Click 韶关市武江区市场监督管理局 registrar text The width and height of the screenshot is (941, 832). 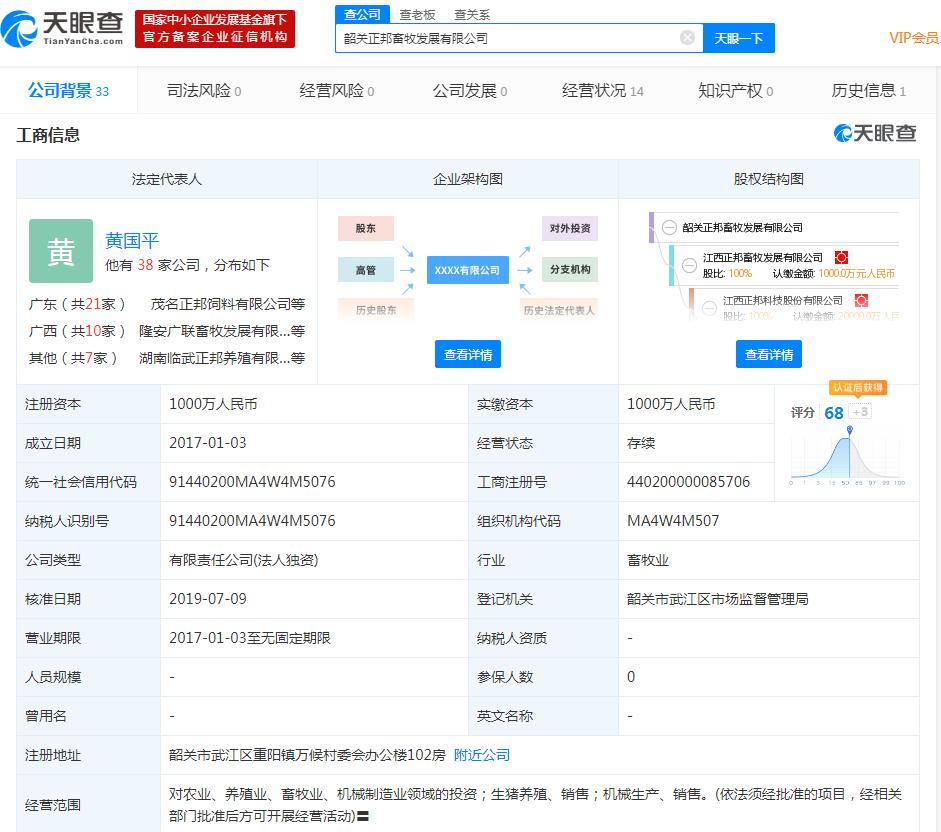(718, 598)
